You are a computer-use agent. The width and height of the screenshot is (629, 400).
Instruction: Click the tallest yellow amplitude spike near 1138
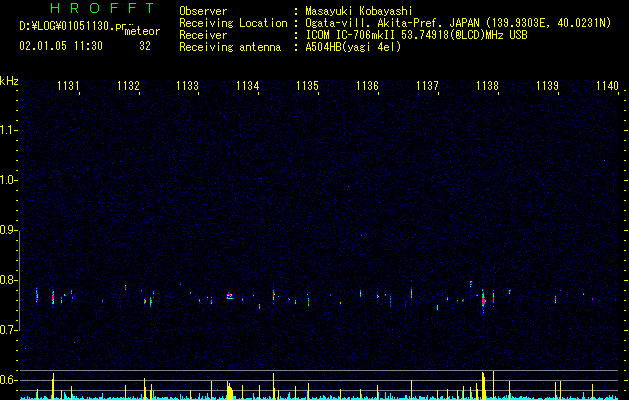pyautogui.click(x=493, y=385)
